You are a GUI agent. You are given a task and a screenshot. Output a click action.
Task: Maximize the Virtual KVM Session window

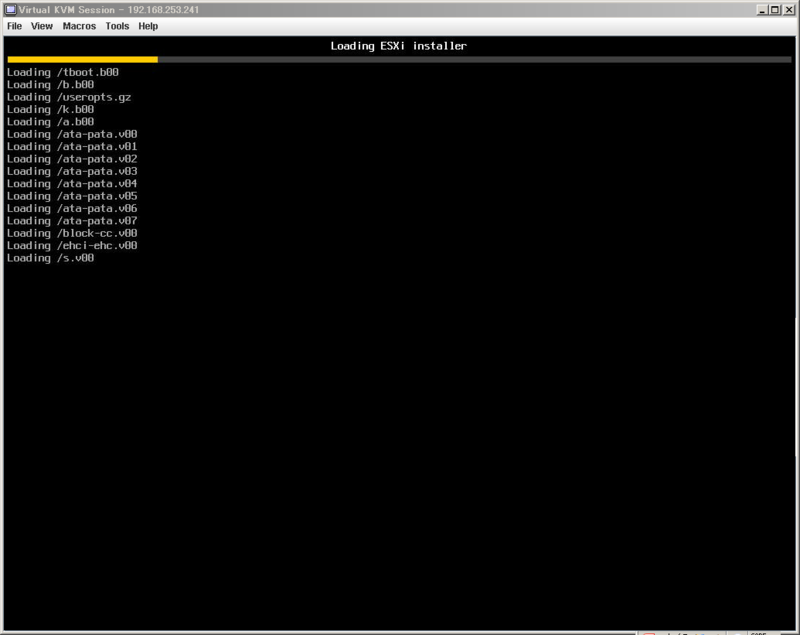coord(774,10)
